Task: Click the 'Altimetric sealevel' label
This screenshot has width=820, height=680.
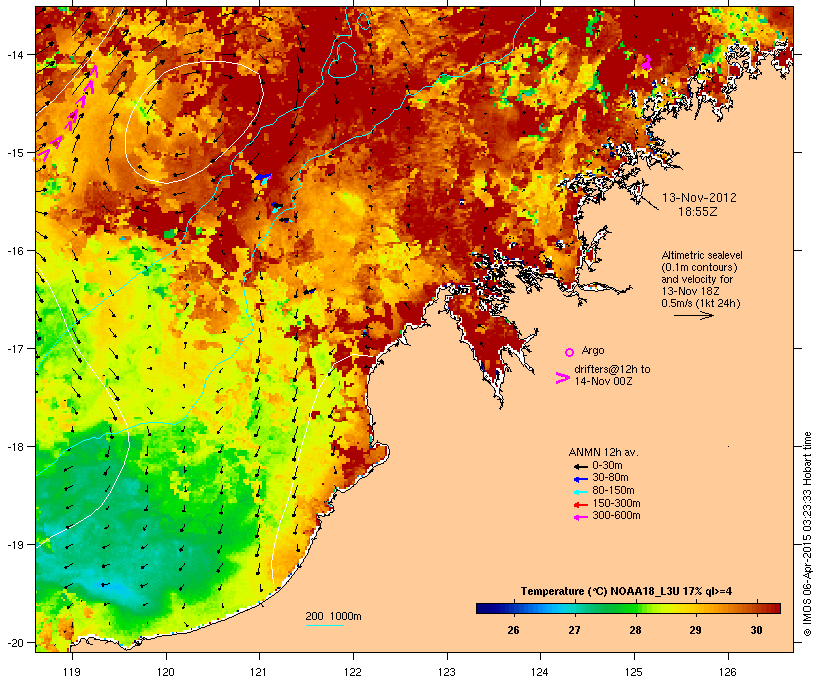Action: point(702,255)
